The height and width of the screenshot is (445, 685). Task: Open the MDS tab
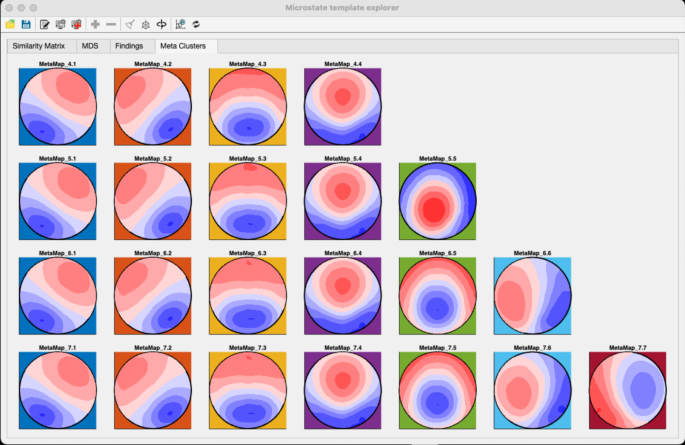pos(90,46)
